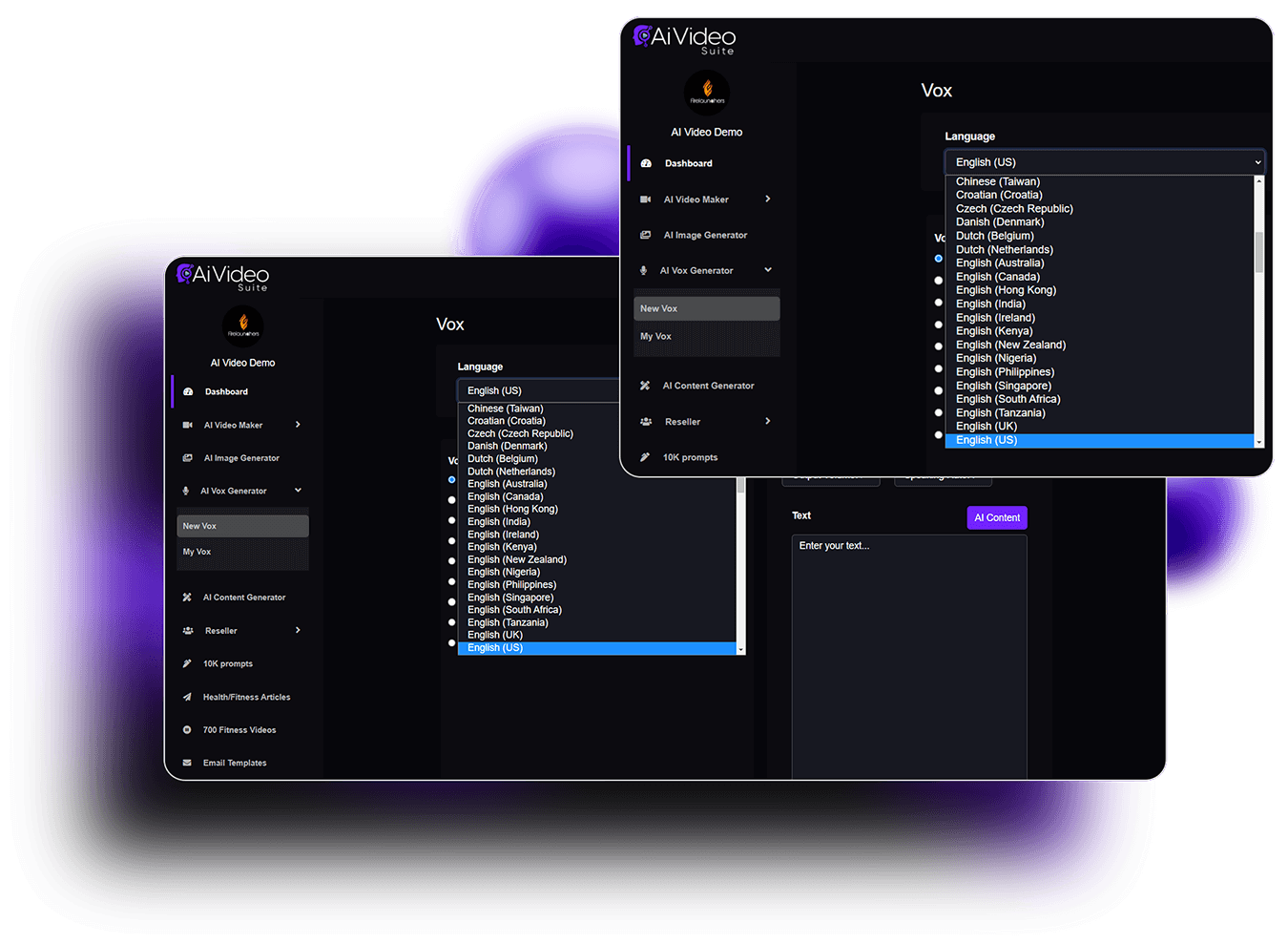Screen dimensions: 1288x944
Task: Click AI Image Generator icon in front window
Action: click(646, 235)
